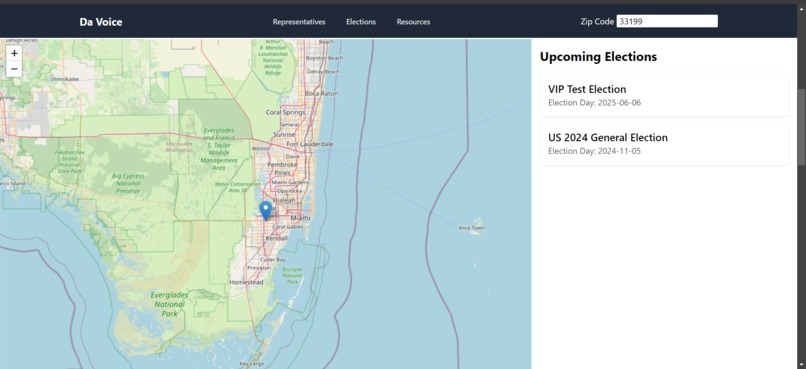The image size is (806, 369).
Task: Click the Princeton map label
Action: coord(259,268)
